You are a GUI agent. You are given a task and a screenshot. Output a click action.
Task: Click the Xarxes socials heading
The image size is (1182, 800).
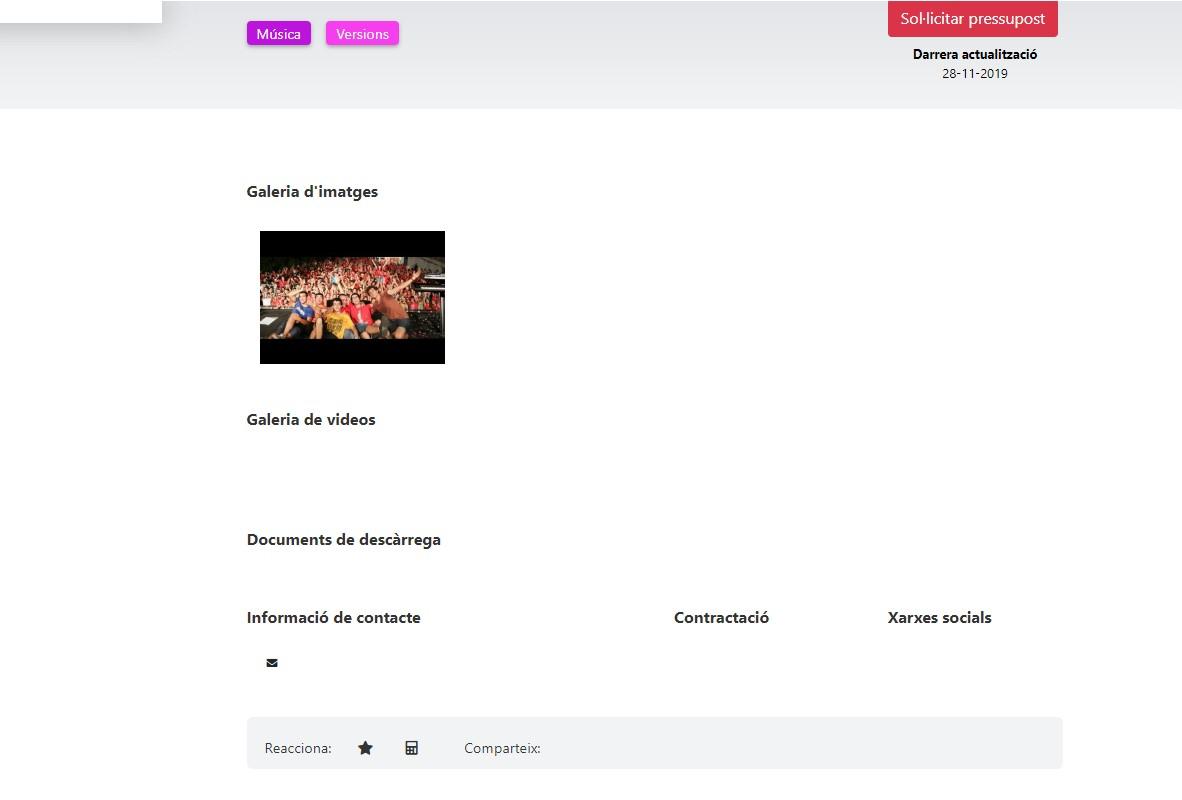tap(939, 618)
